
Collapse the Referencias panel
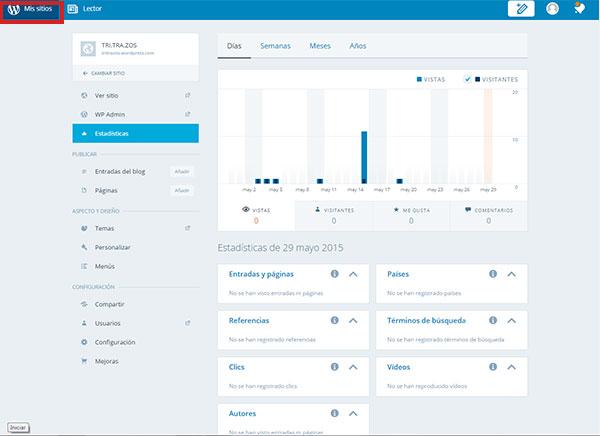[353, 320]
